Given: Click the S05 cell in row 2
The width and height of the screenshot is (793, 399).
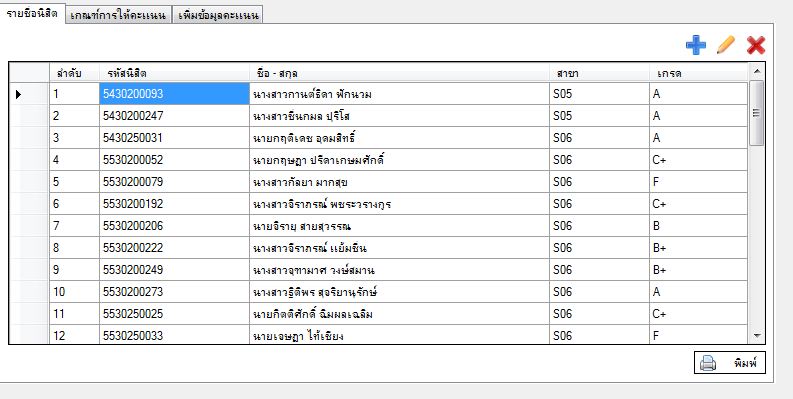Looking at the screenshot, I should (599, 116).
